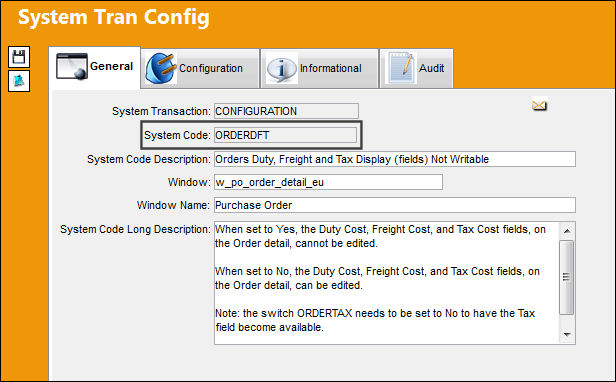Click the Window Name field
This screenshot has width=616, height=382.
[x=395, y=205]
